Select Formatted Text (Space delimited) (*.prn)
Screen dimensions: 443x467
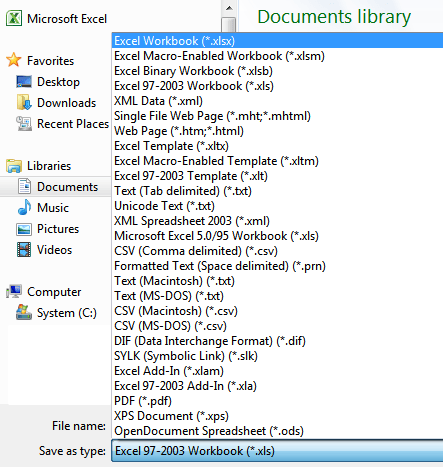pyautogui.click(x=277, y=266)
